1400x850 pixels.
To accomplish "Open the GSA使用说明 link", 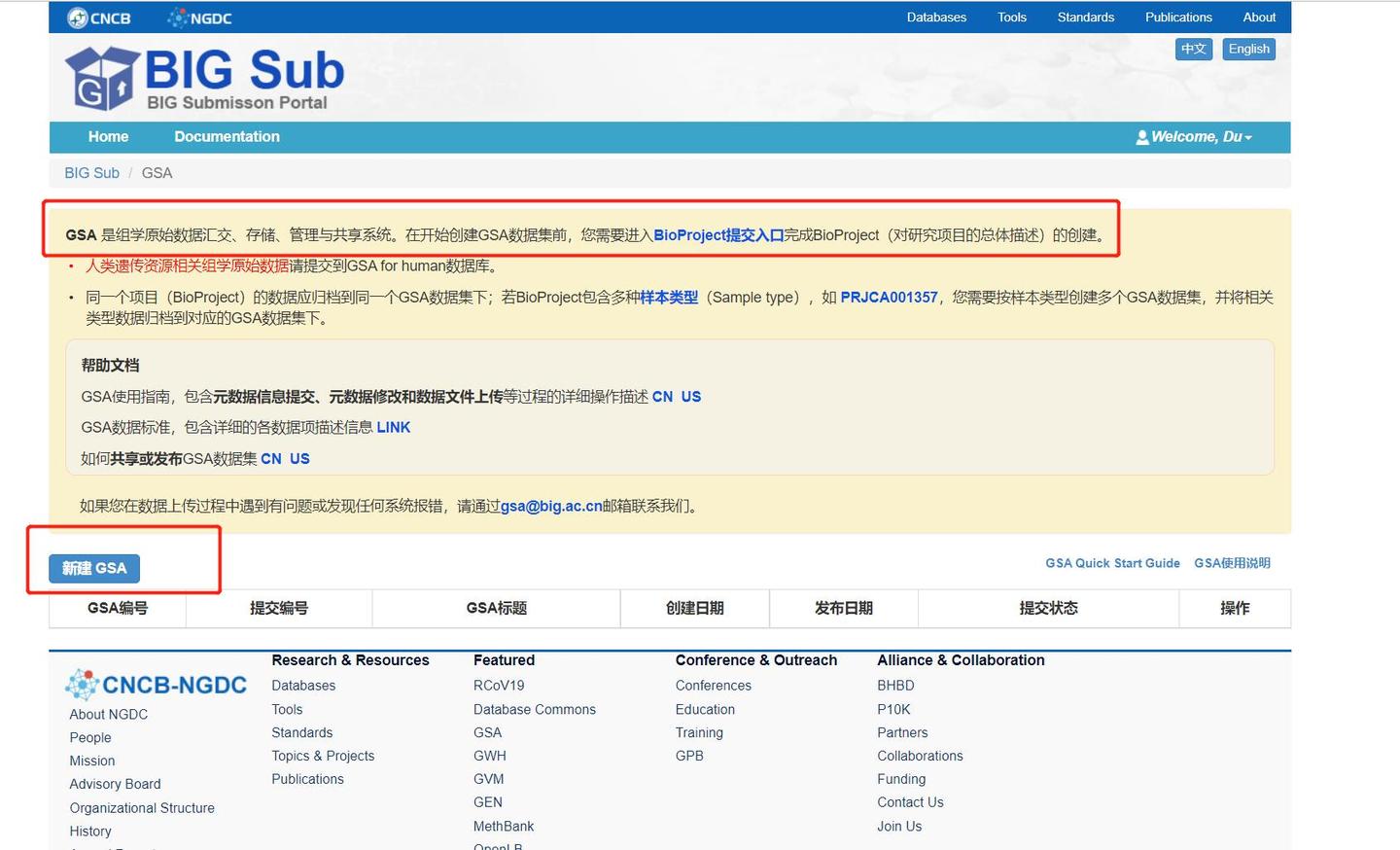I will (1232, 563).
